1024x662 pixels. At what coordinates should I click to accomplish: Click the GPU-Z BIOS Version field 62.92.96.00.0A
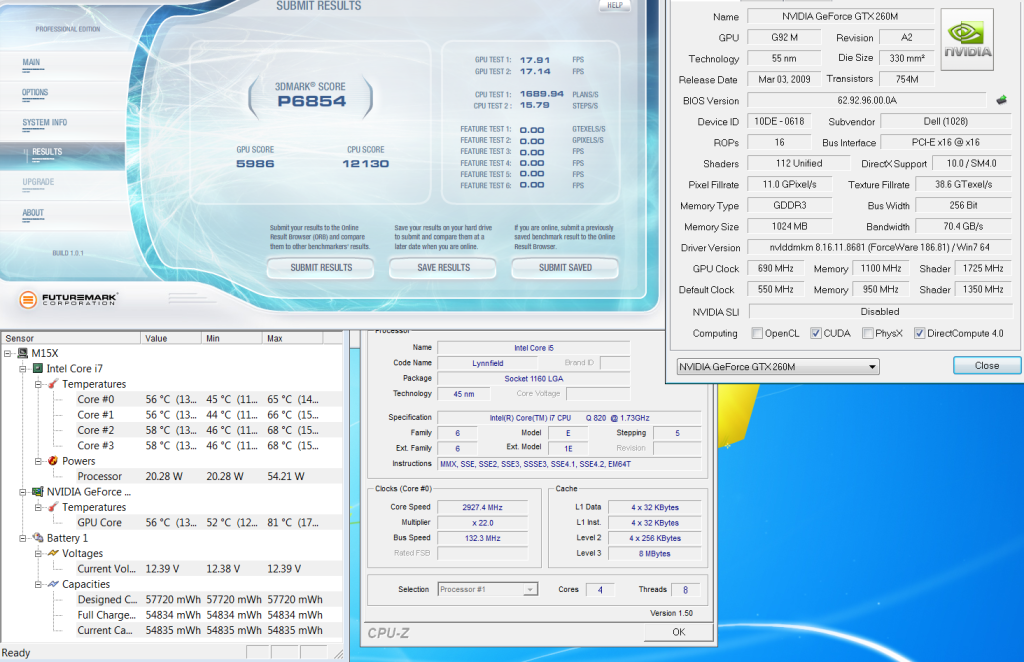(867, 101)
